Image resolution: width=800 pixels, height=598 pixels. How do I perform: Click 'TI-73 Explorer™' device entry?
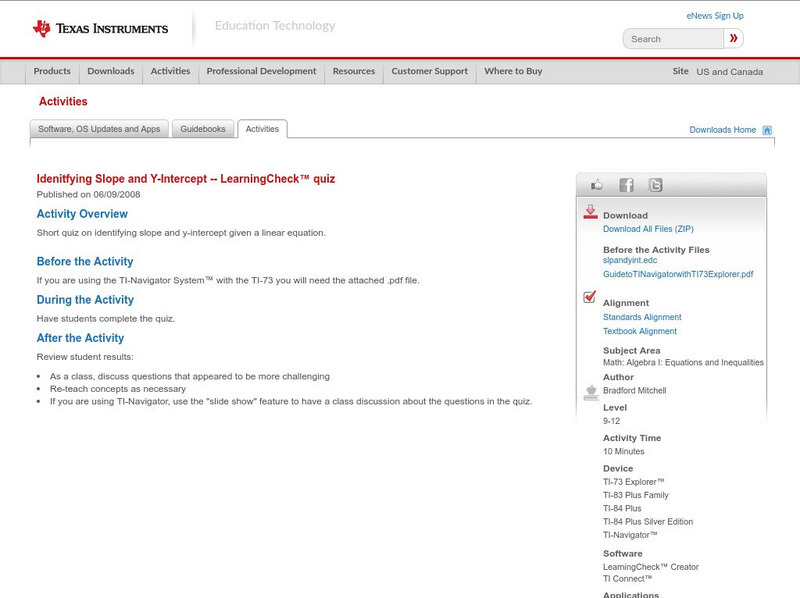click(x=634, y=482)
